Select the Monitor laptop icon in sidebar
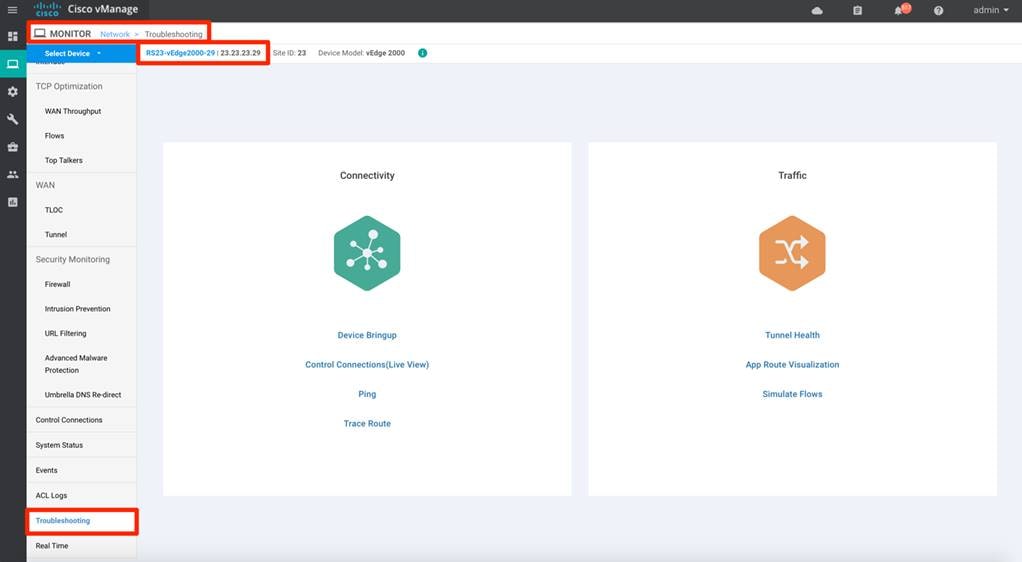 coord(12,64)
